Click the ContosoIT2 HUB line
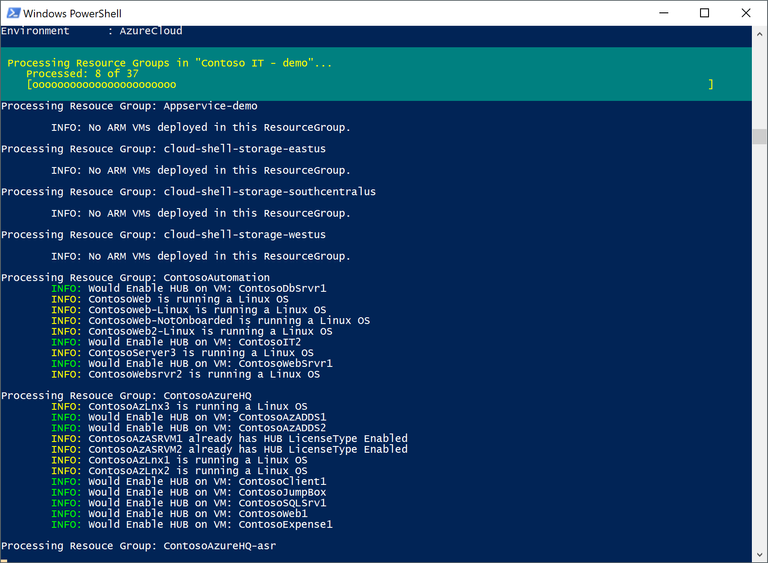Screen dimensions: 768x563 176,342
